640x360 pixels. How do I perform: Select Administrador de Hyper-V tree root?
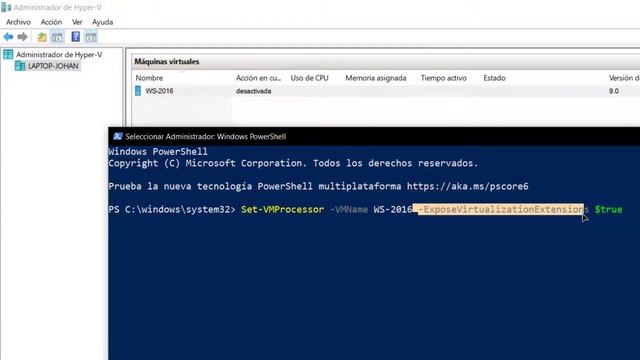[59, 54]
